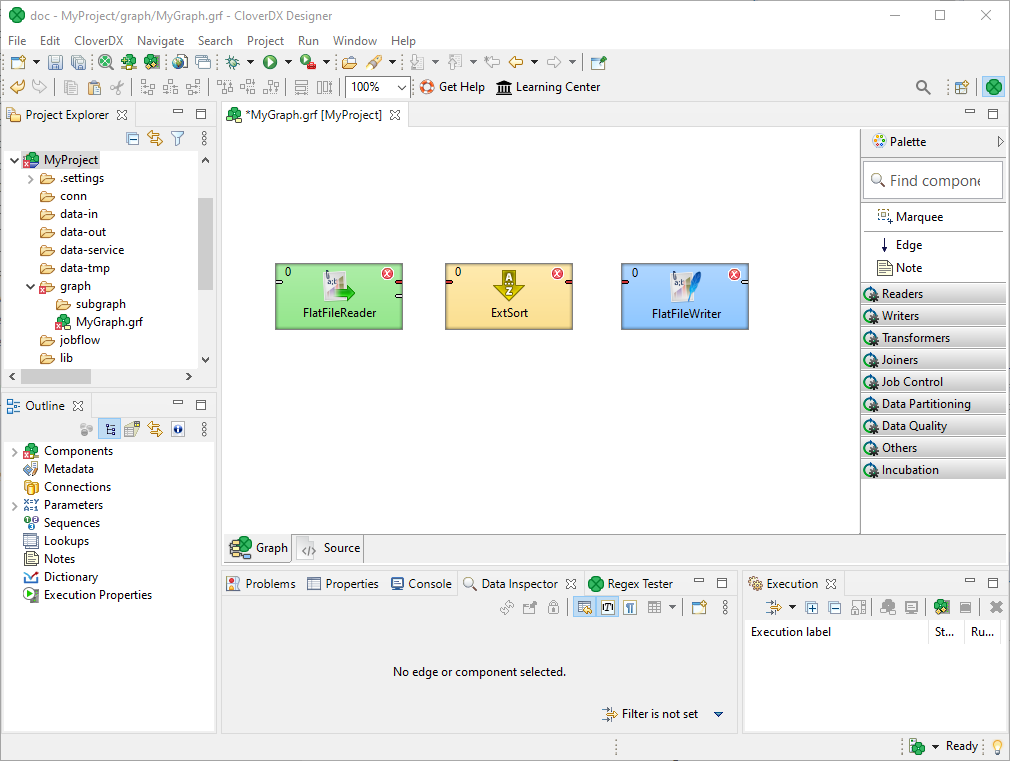
Task: Open the CloverDX menu
Action: (99, 41)
